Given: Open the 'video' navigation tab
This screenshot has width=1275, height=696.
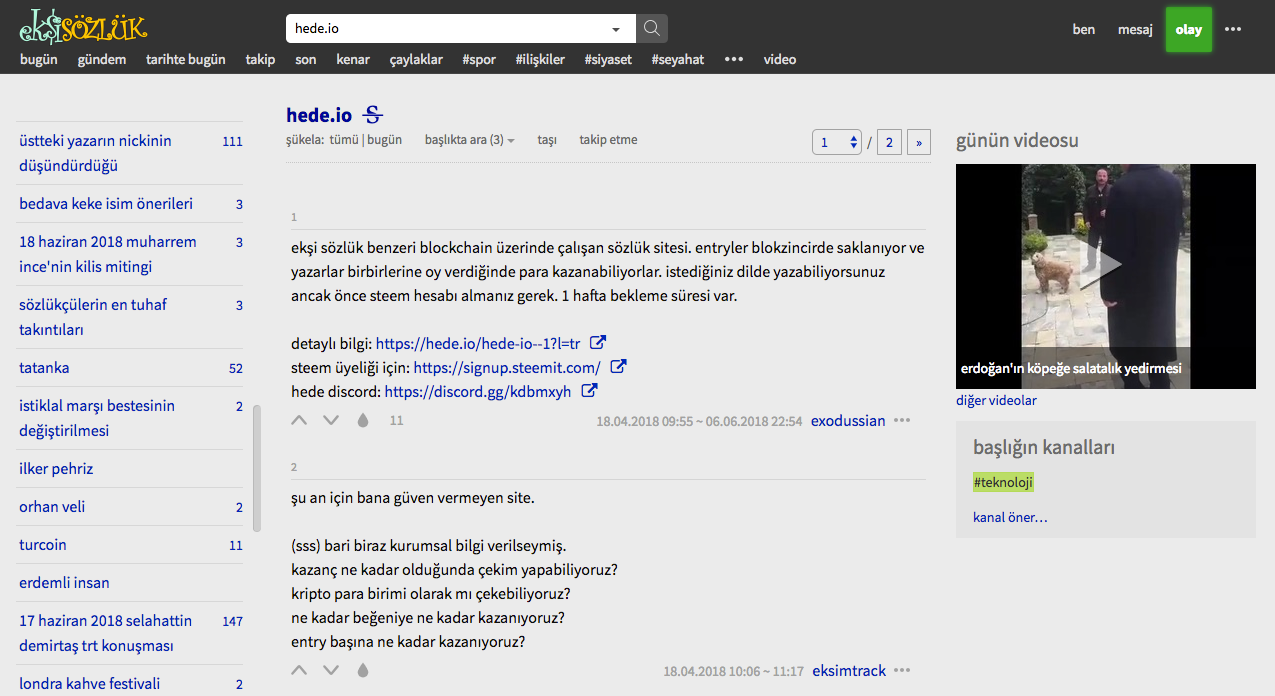Looking at the screenshot, I should click(x=780, y=59).
